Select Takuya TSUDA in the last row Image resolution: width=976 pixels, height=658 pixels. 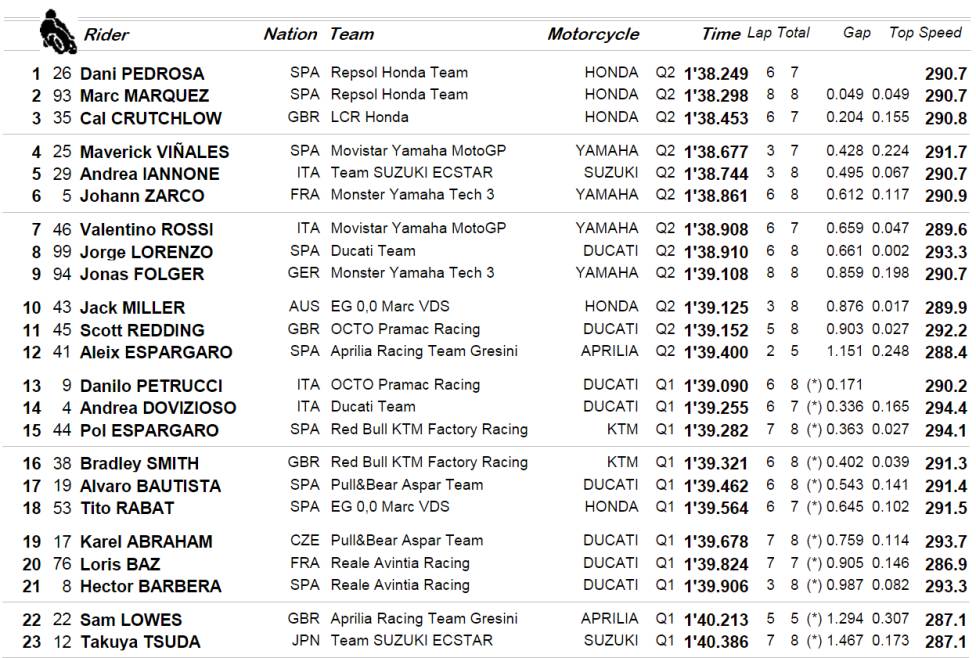pyautogui.click(x=140, y=642)
